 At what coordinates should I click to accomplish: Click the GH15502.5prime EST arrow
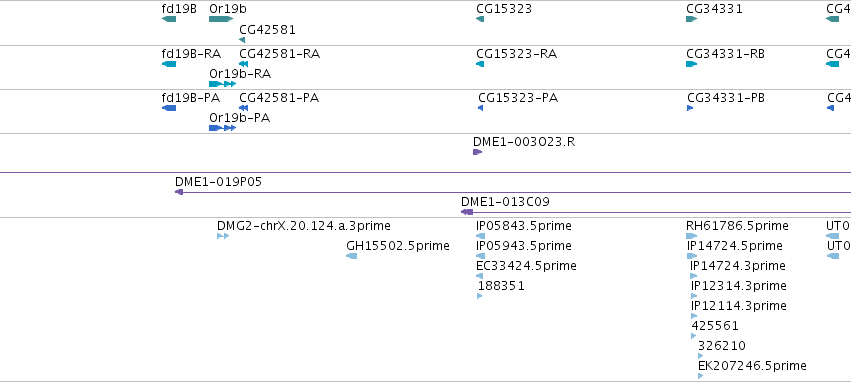click(352, 256)
